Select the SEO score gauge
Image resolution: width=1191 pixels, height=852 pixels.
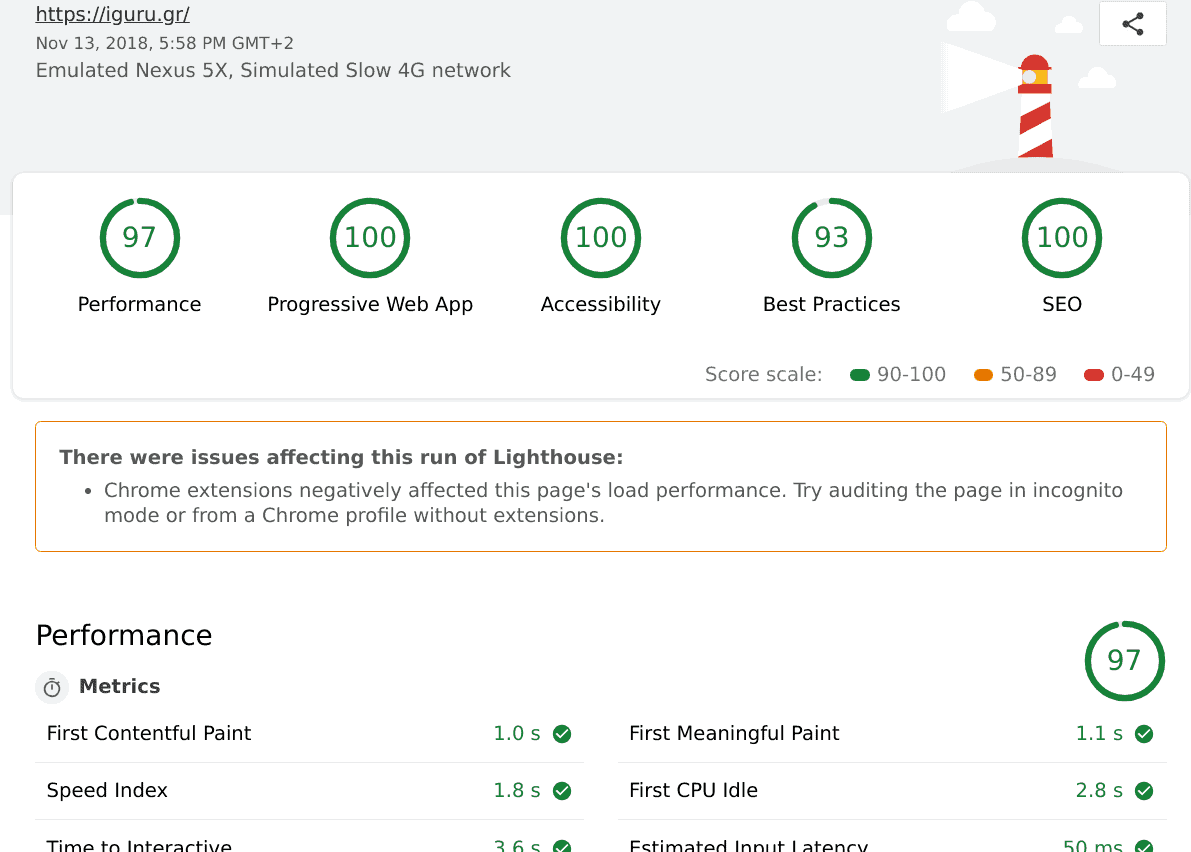(x=1061, y=238)
